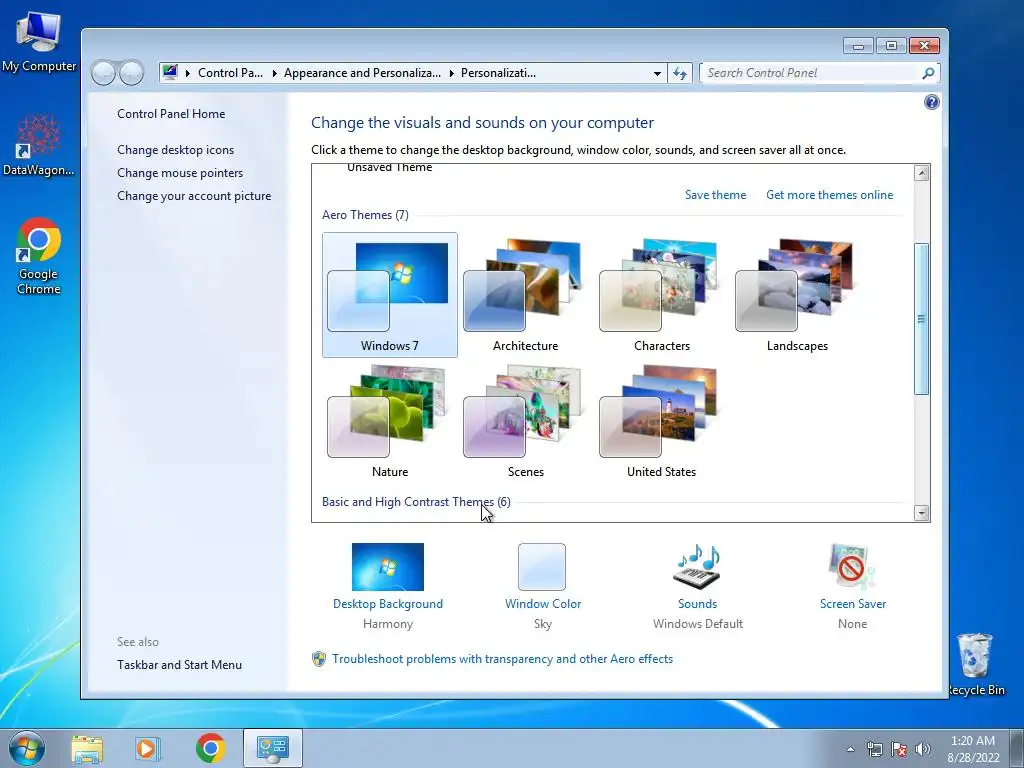This screenshot has width=1024, height=768.
Task: Click the Forward navigation arrow
Action: point(132,73)
